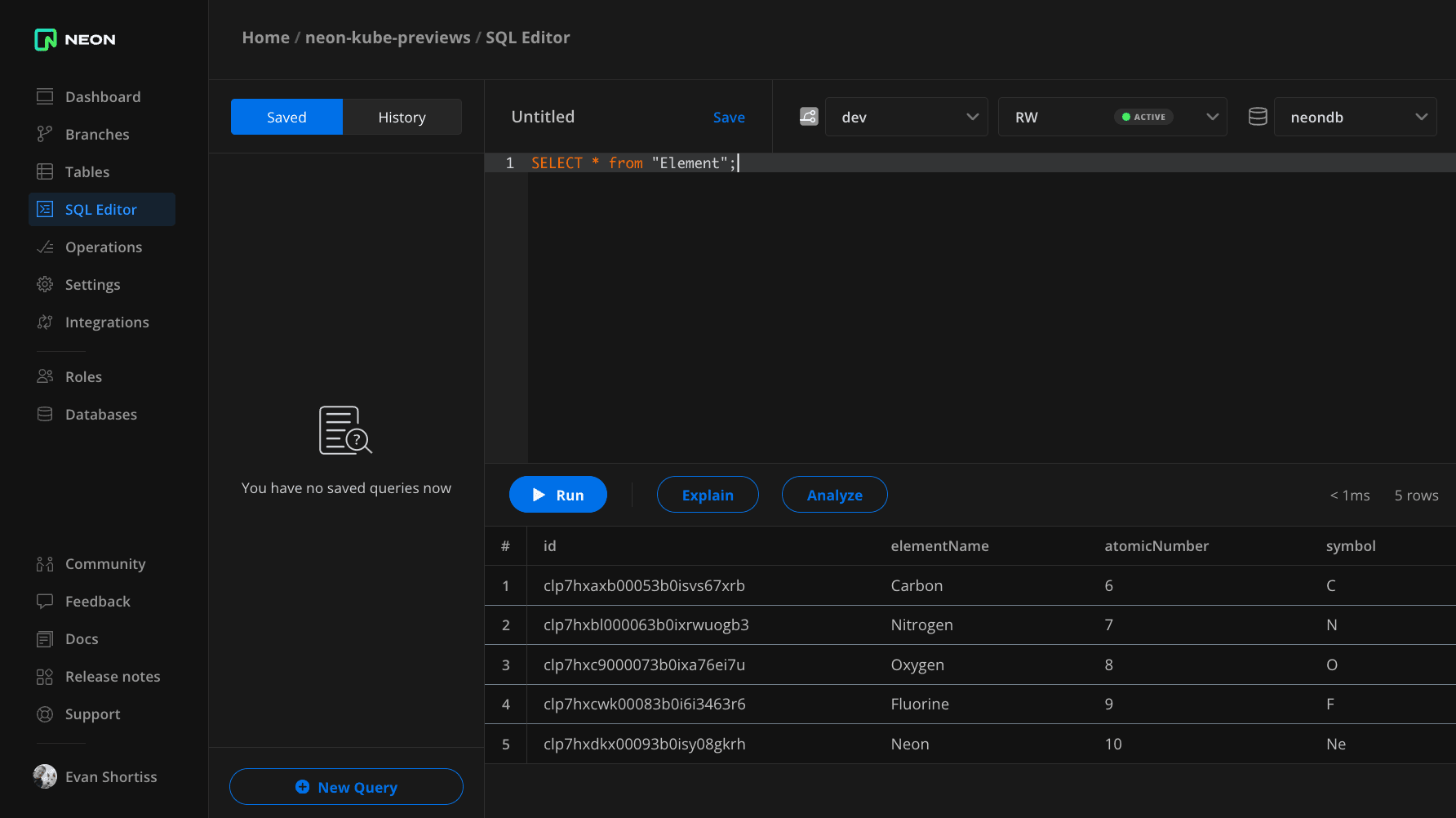This screenshot has height=818, width=1456.
Task: Click the Operations sidebar icon
Action: 45,247
